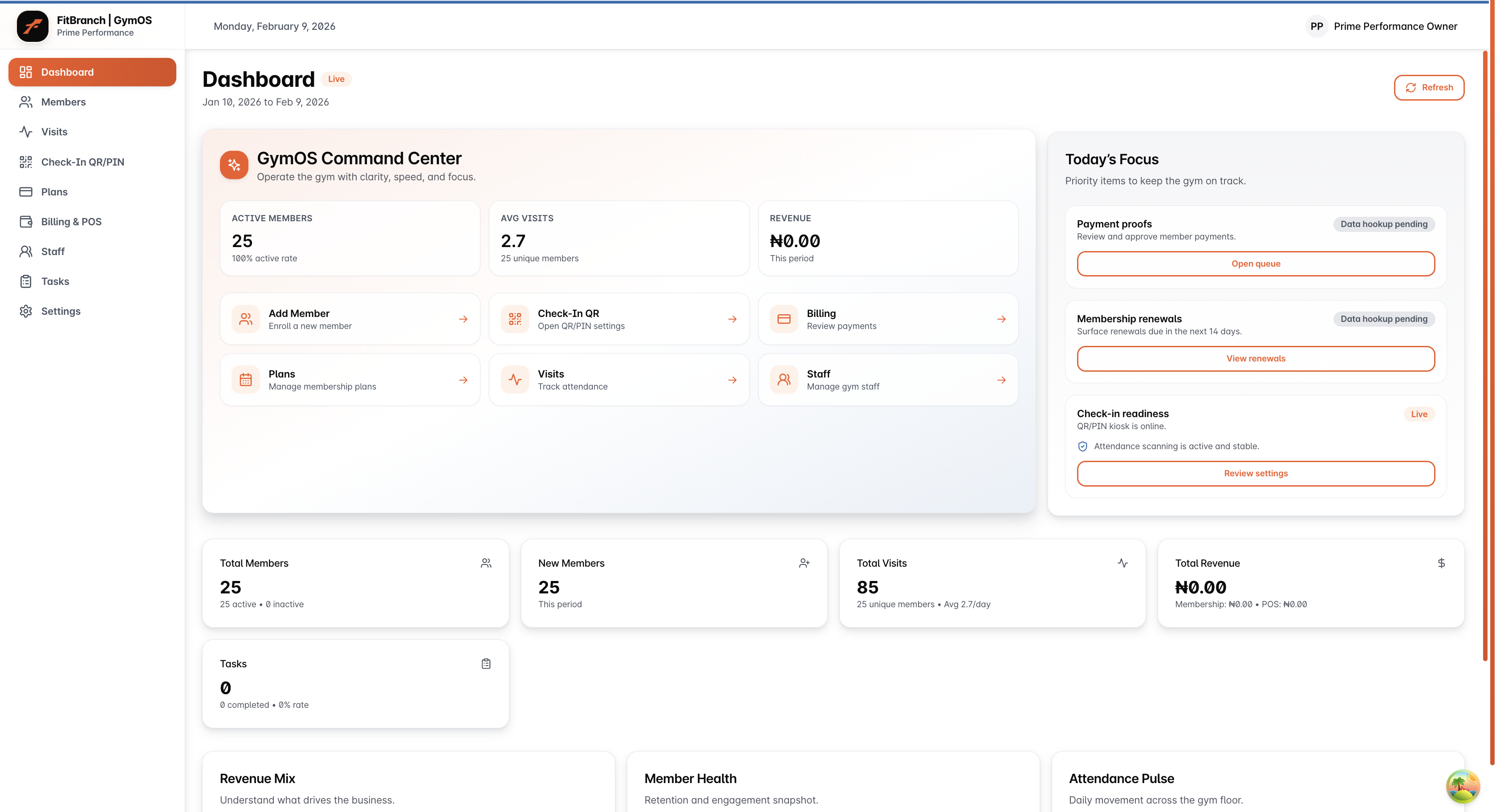1496x812 pixels.
Task: Select Dashboard in the navigation menu
Action: click(x=67, y=72)
